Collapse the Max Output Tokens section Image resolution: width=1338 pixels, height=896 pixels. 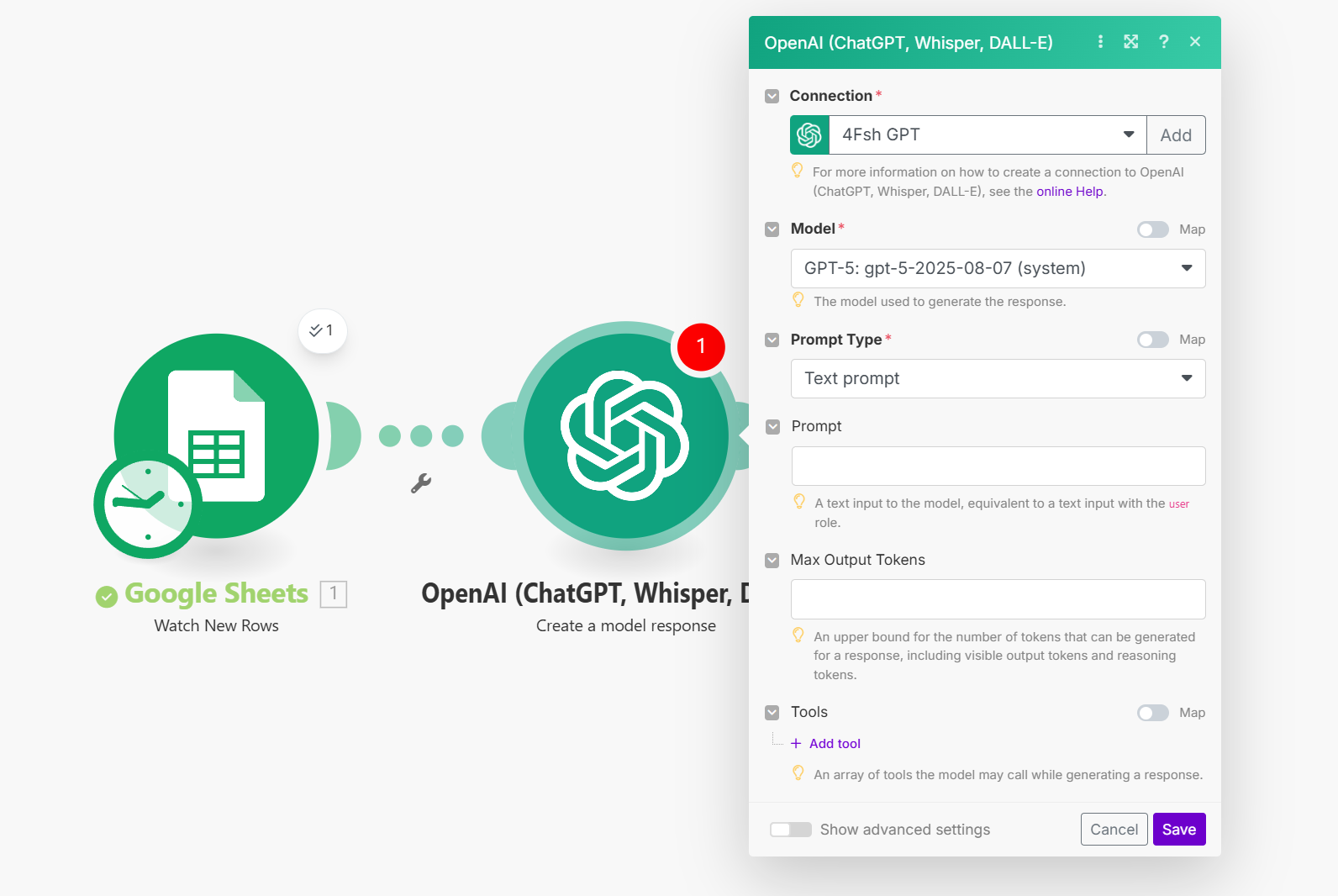(x=772, y=560)
